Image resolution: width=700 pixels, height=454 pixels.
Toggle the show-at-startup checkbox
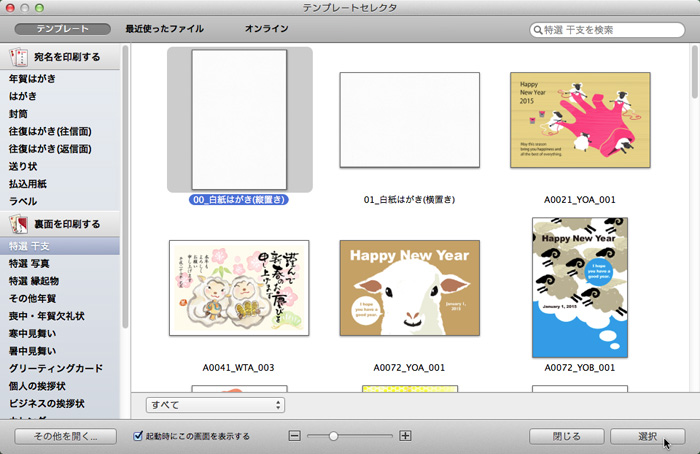tap(139, 436)
